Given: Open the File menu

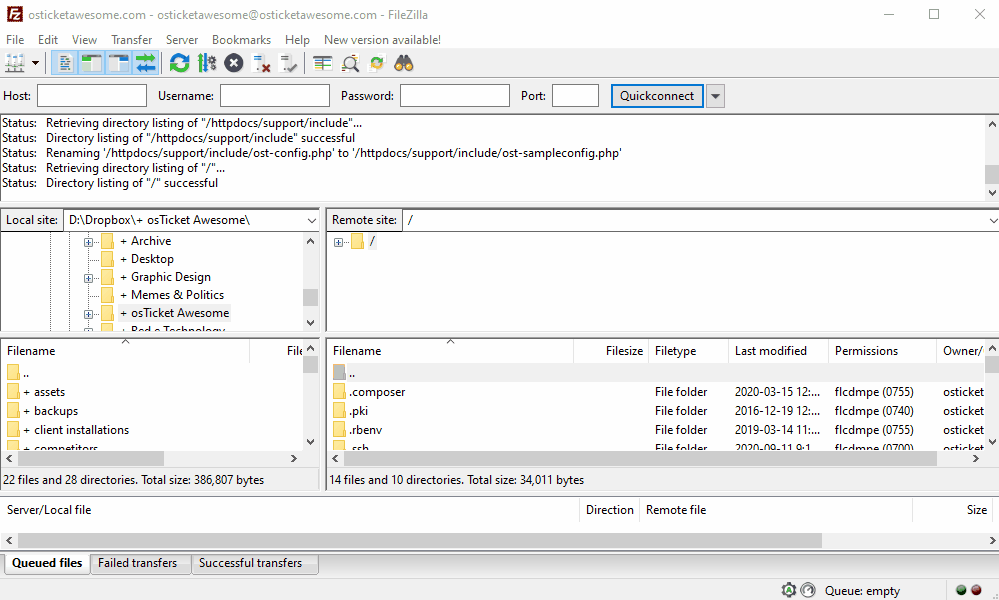Looking at the screenshot, I should tap(15, 39).
